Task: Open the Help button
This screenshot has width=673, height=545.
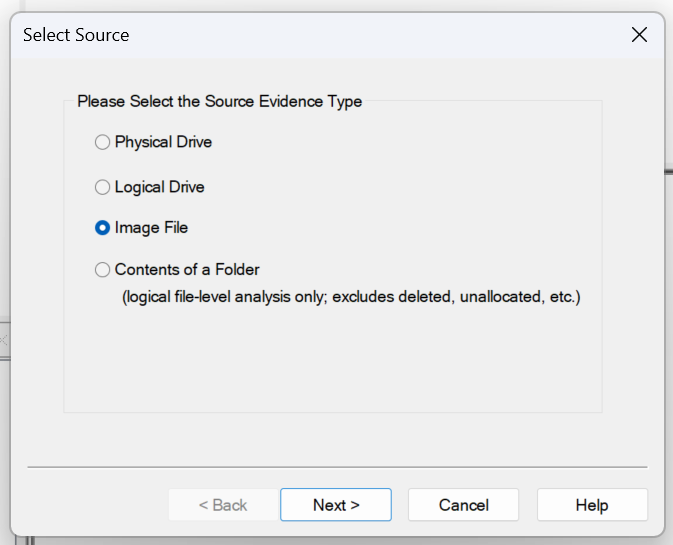Action: 591,505
